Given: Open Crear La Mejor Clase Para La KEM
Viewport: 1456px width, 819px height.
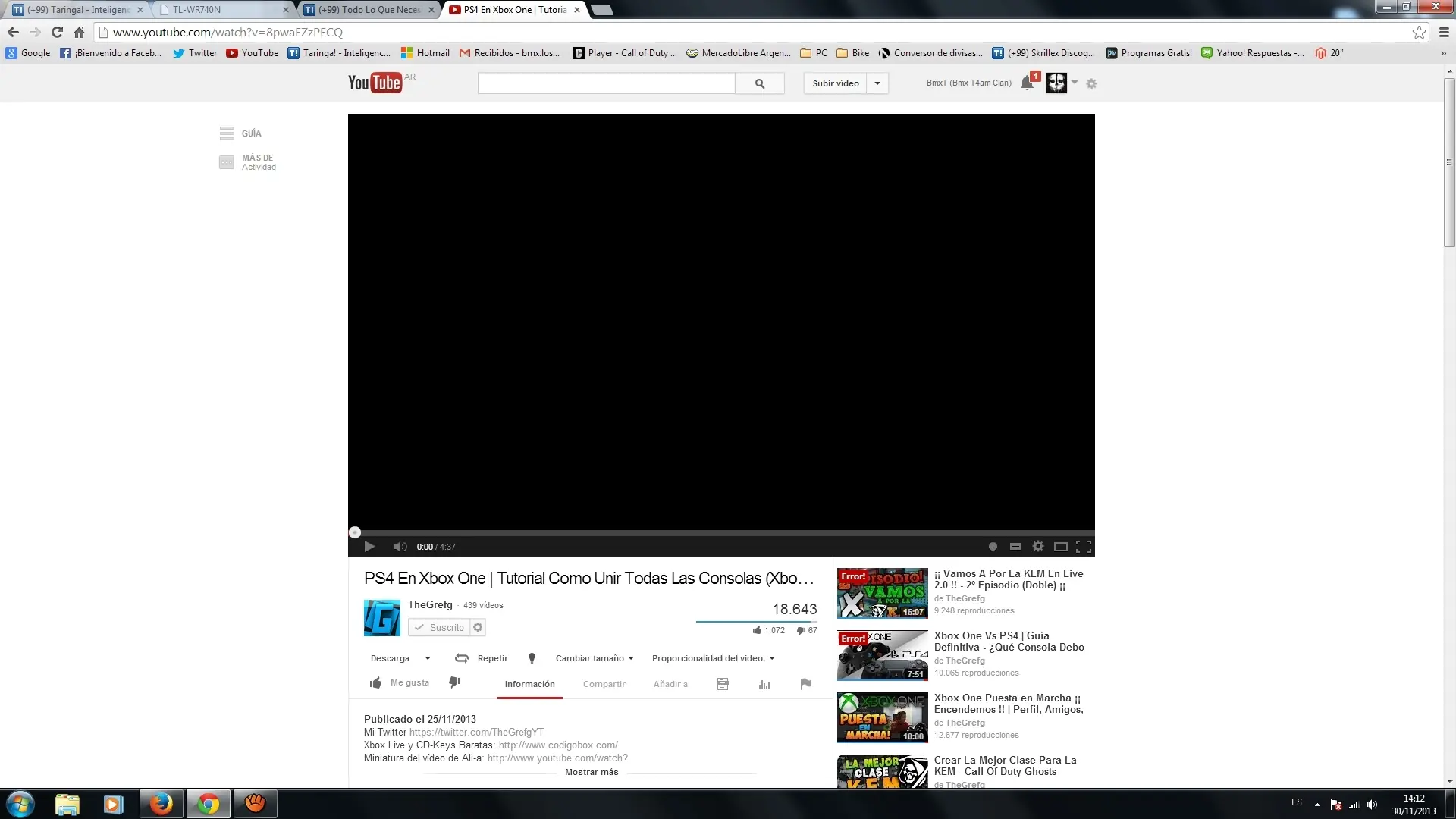Looking at the screenshot, I should [x=1005, y=766].
